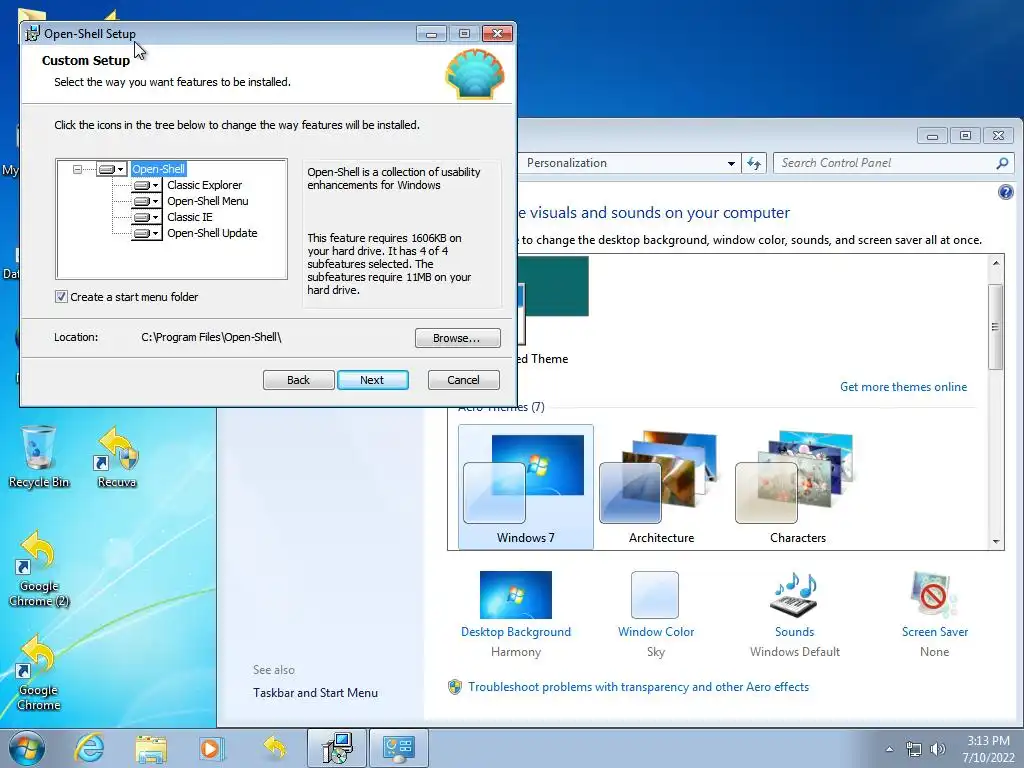The image size is (1024, 768).
Task: Click the Control Panel refresh icon
Action: (x=754, y=163)
